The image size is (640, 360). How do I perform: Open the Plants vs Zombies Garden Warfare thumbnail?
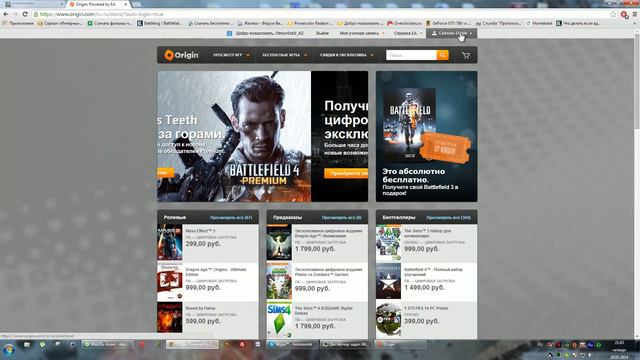tap(279, 282)
